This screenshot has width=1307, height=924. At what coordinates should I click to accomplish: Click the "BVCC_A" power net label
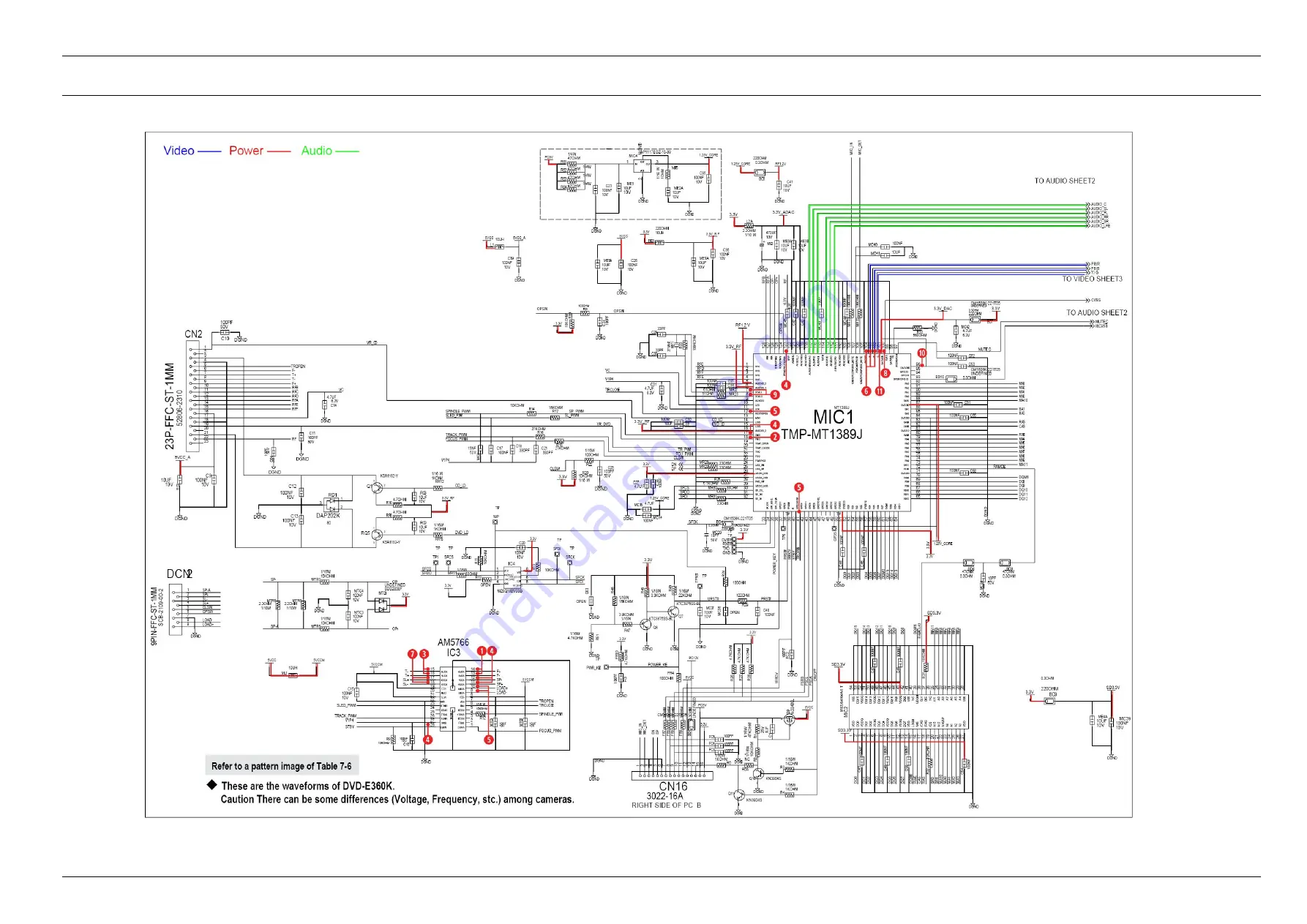tap(182, 457)
